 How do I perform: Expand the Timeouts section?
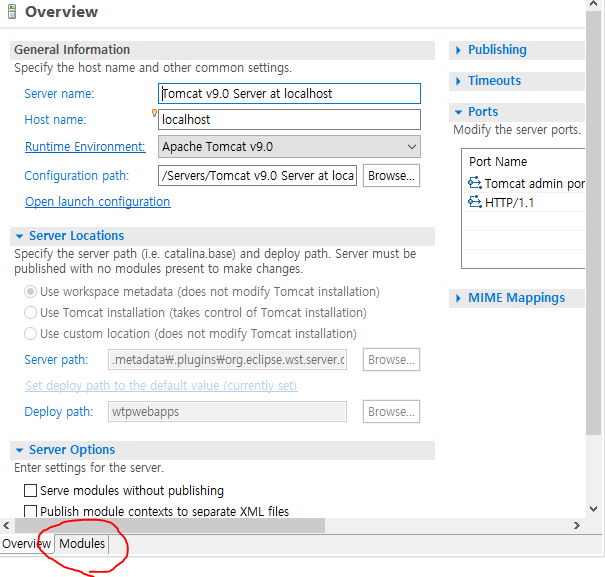pos(458,81)
